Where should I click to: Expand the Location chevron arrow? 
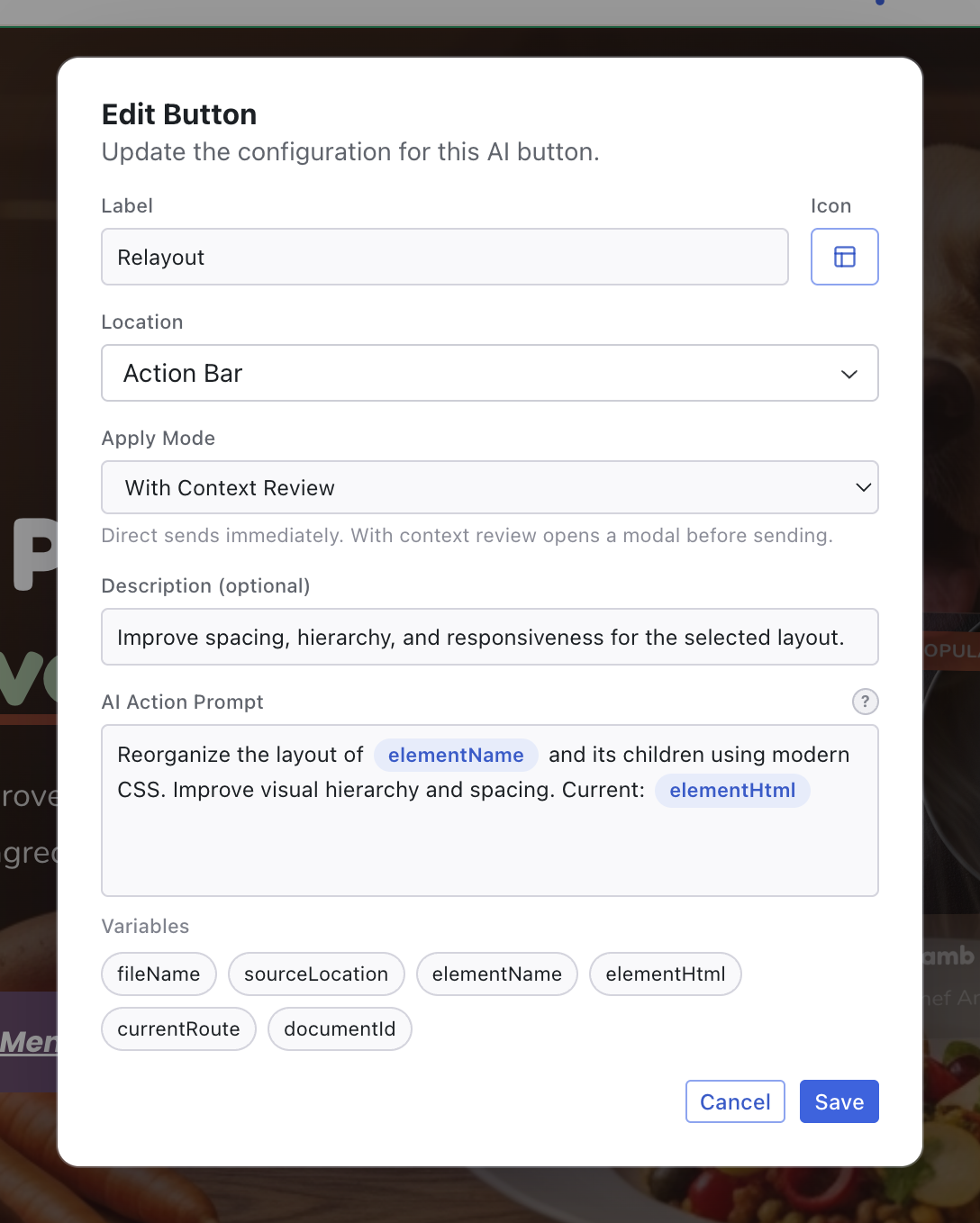pos(848,373)
